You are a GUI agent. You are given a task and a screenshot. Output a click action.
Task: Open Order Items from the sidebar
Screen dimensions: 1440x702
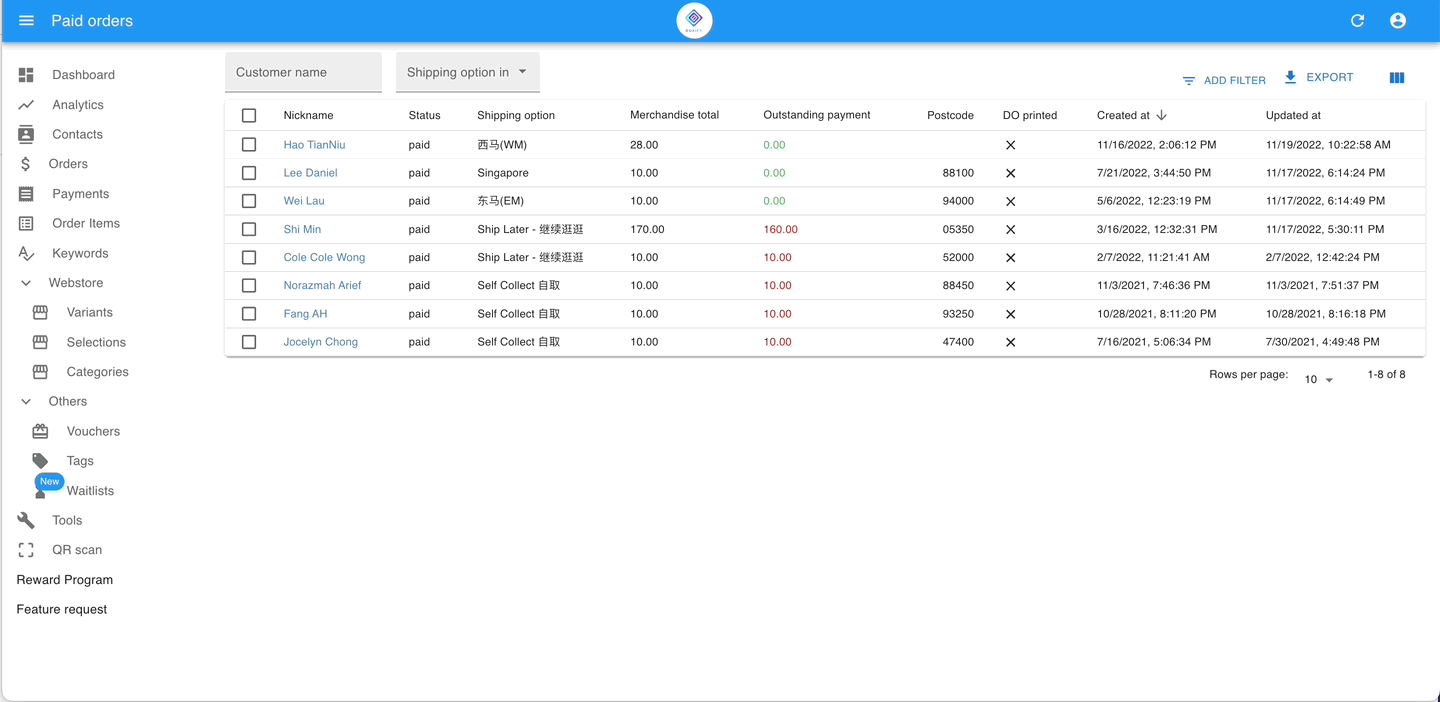(85, 224)
